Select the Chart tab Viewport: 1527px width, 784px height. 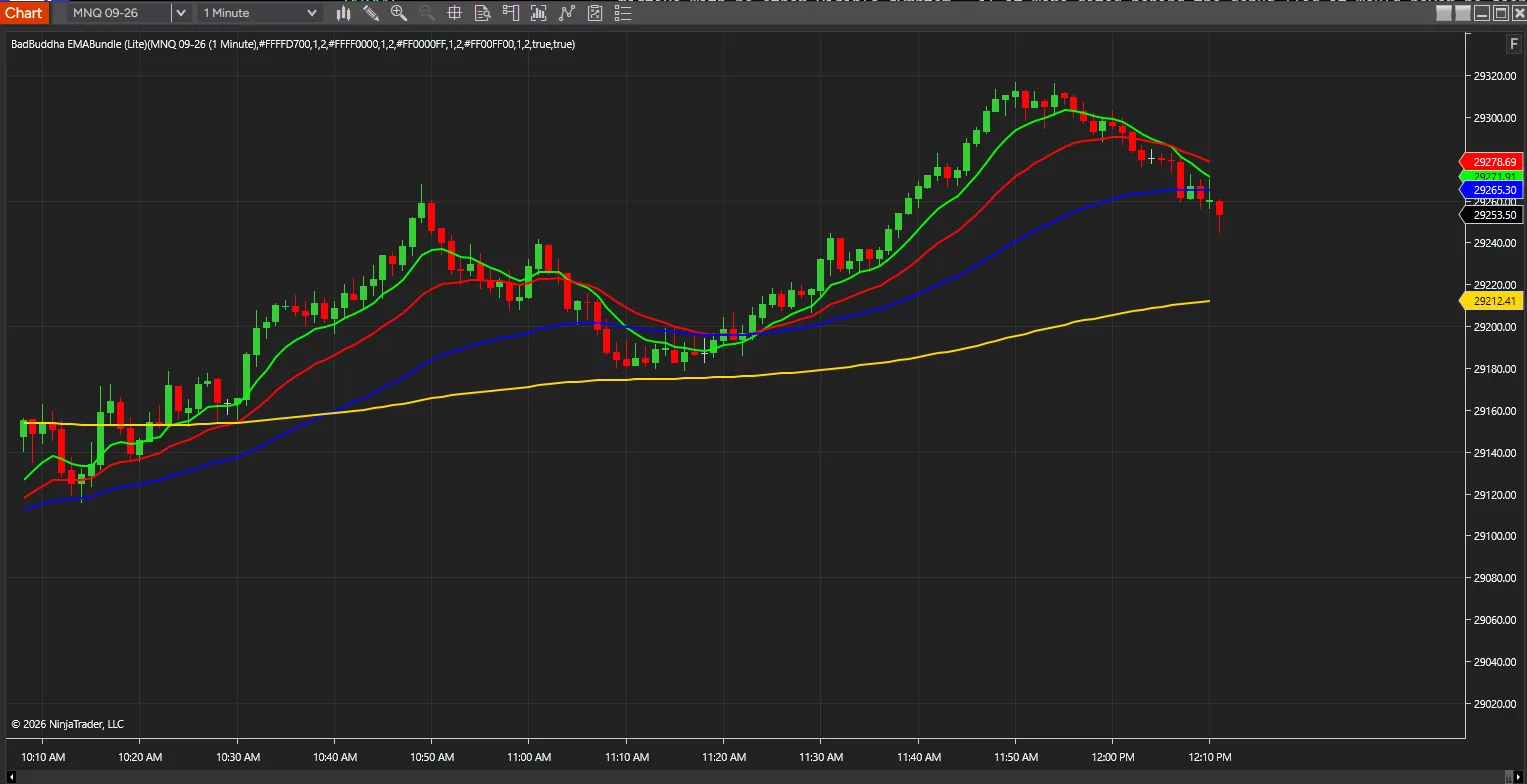(x=23, y=13)
